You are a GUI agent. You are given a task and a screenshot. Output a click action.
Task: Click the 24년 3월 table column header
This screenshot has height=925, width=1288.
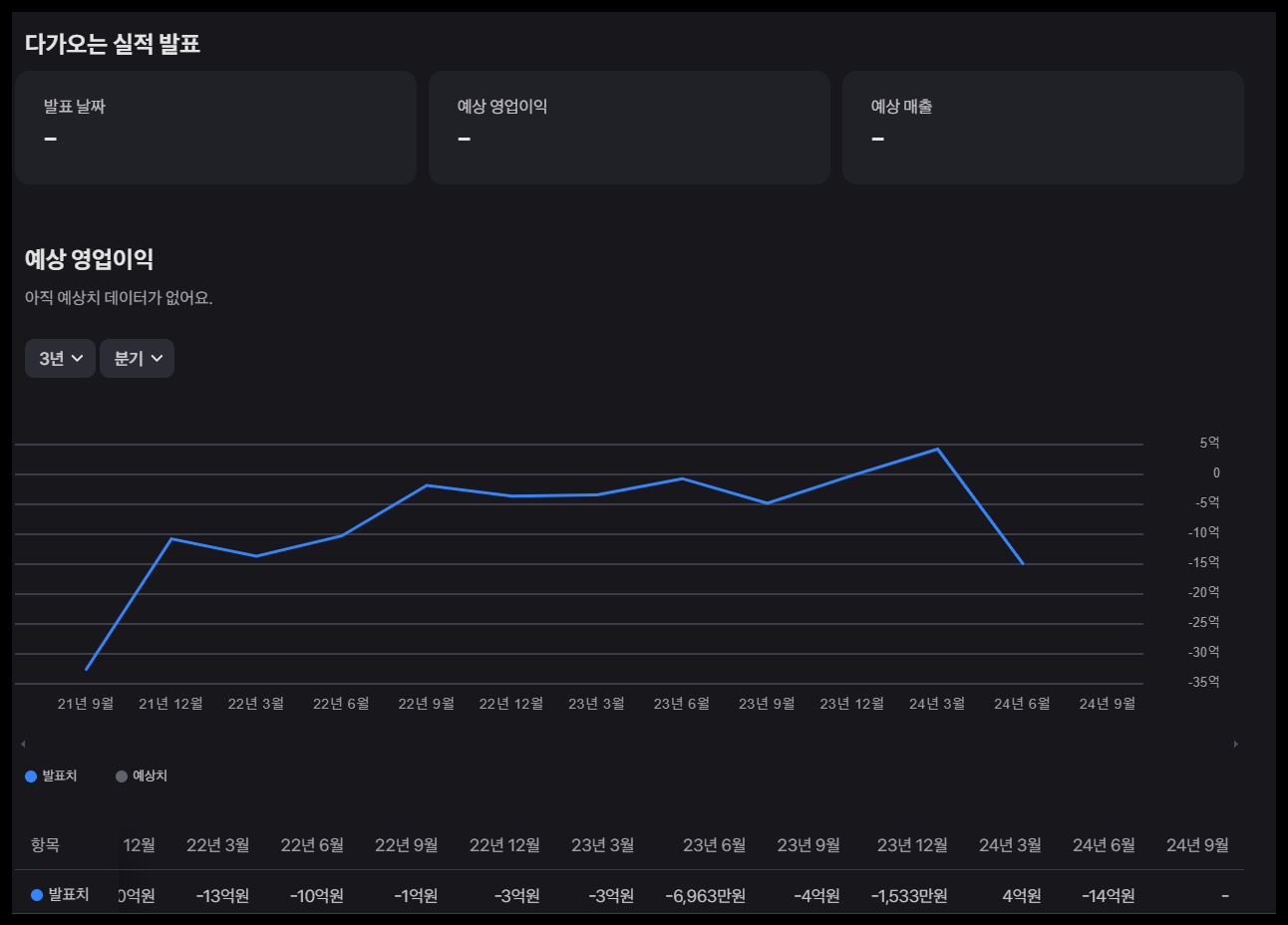click(1010, 845)
